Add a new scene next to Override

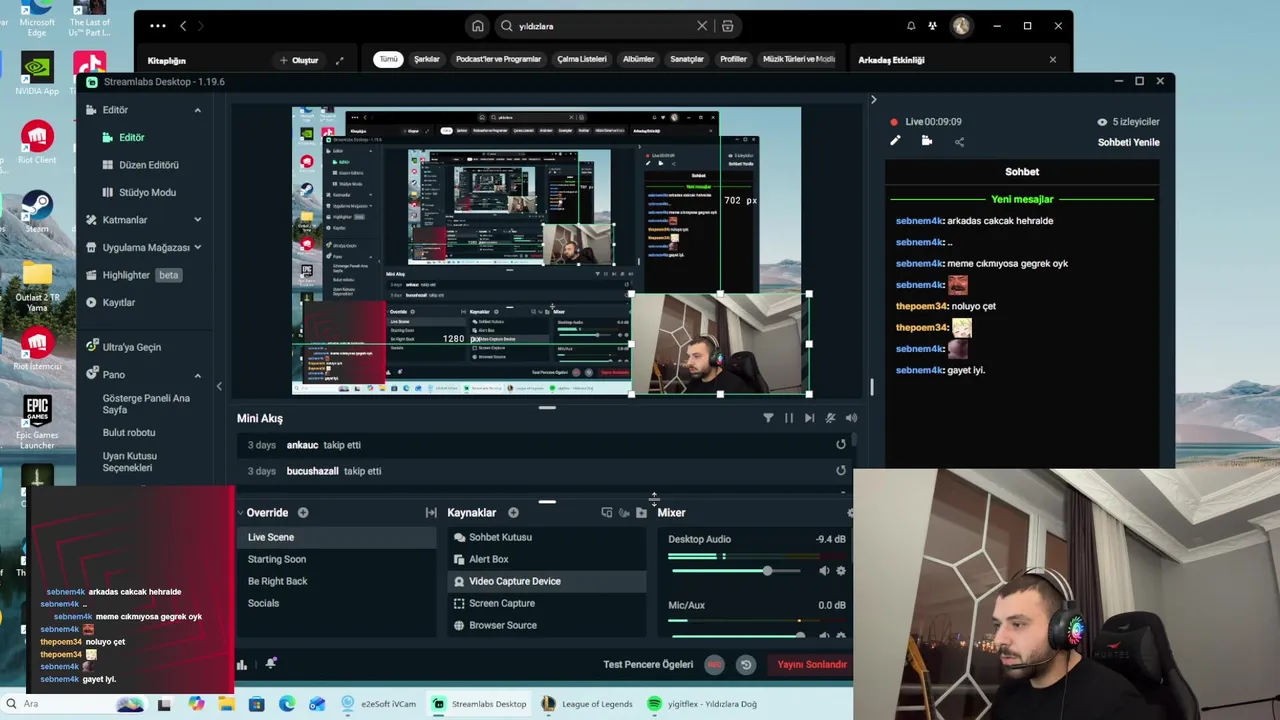(x=303, y=513)
